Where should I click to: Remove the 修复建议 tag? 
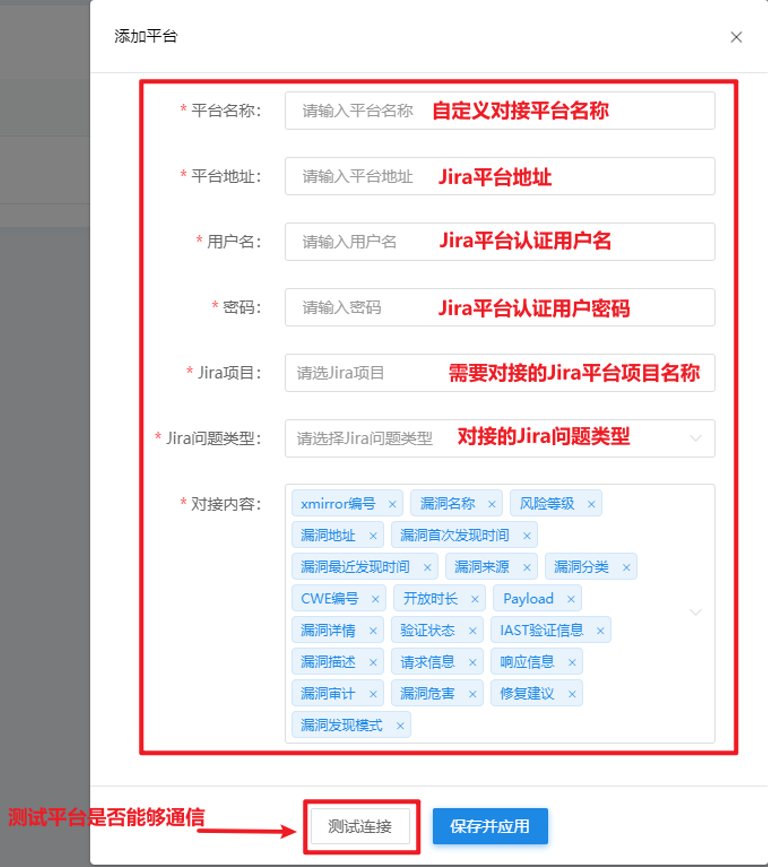tap(572, 694)
